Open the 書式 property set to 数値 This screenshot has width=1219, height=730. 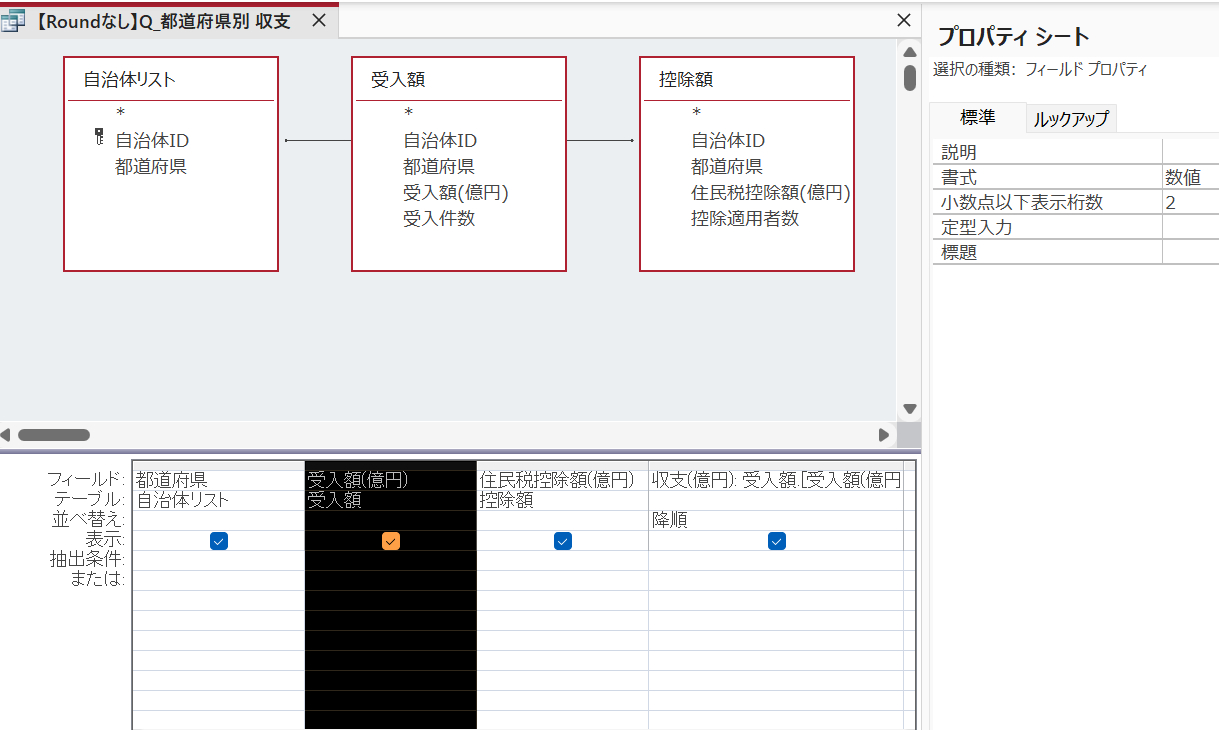(1190, 177)
